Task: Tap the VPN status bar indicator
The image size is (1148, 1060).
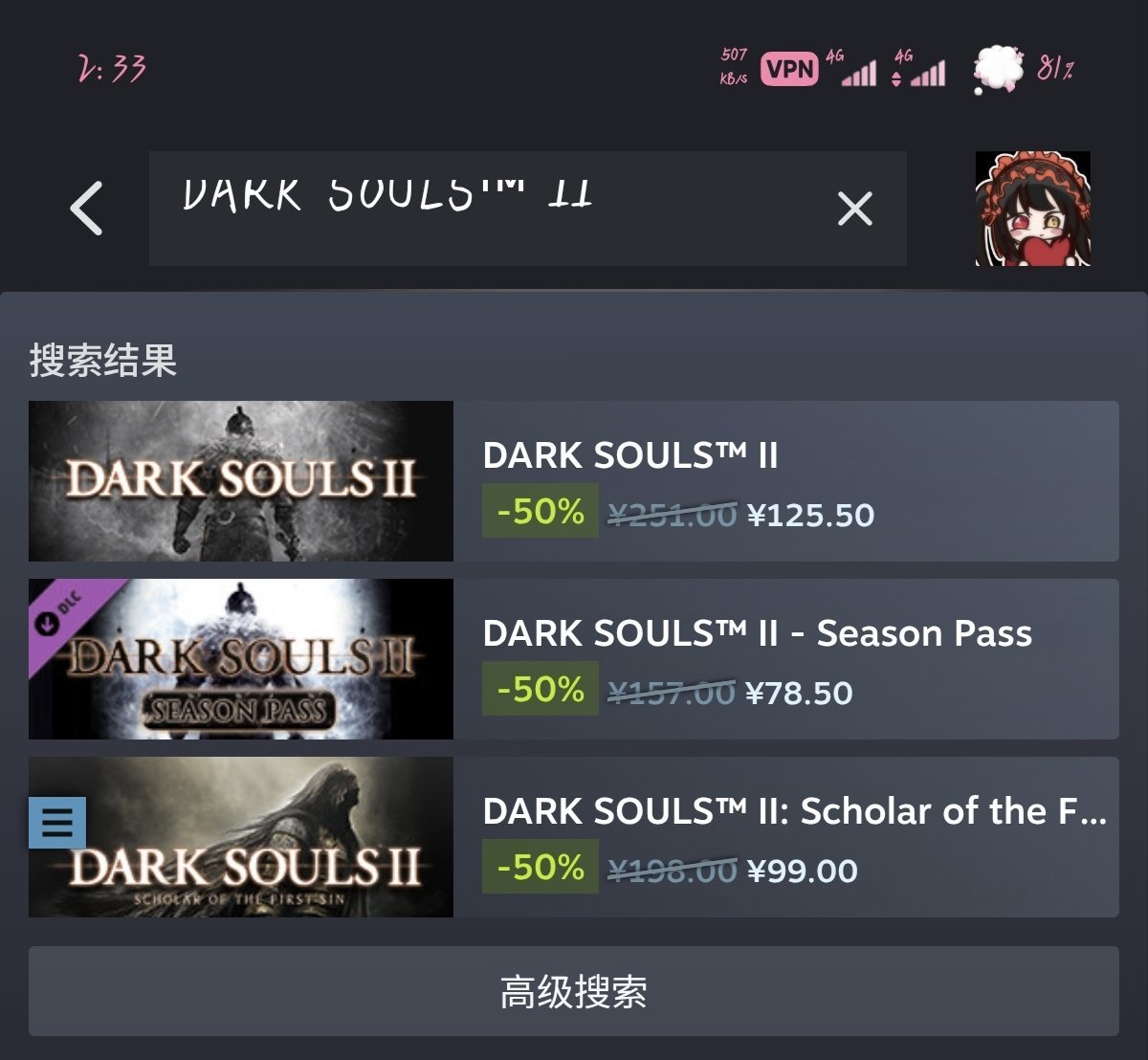Action: (789, 69)
